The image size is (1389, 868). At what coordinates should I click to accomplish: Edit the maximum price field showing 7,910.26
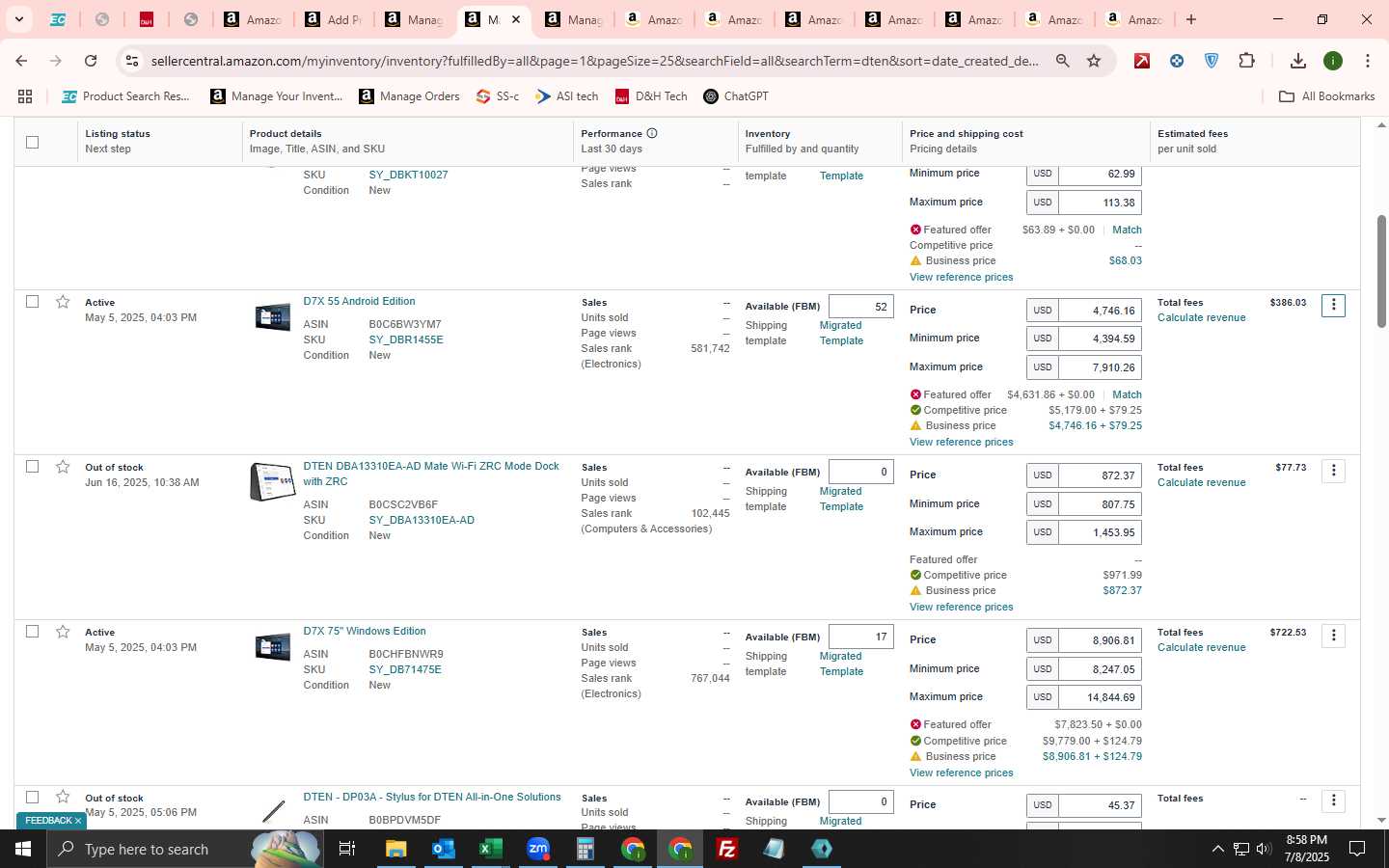[x=1100, y=367]
